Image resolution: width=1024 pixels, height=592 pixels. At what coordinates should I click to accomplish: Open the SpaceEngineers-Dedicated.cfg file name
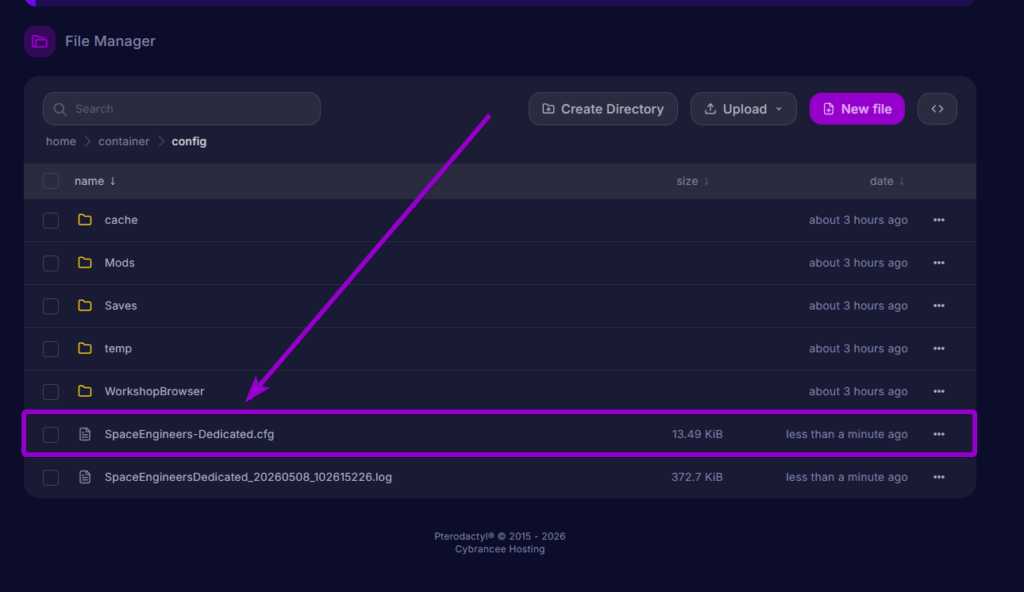coord(189,434)
